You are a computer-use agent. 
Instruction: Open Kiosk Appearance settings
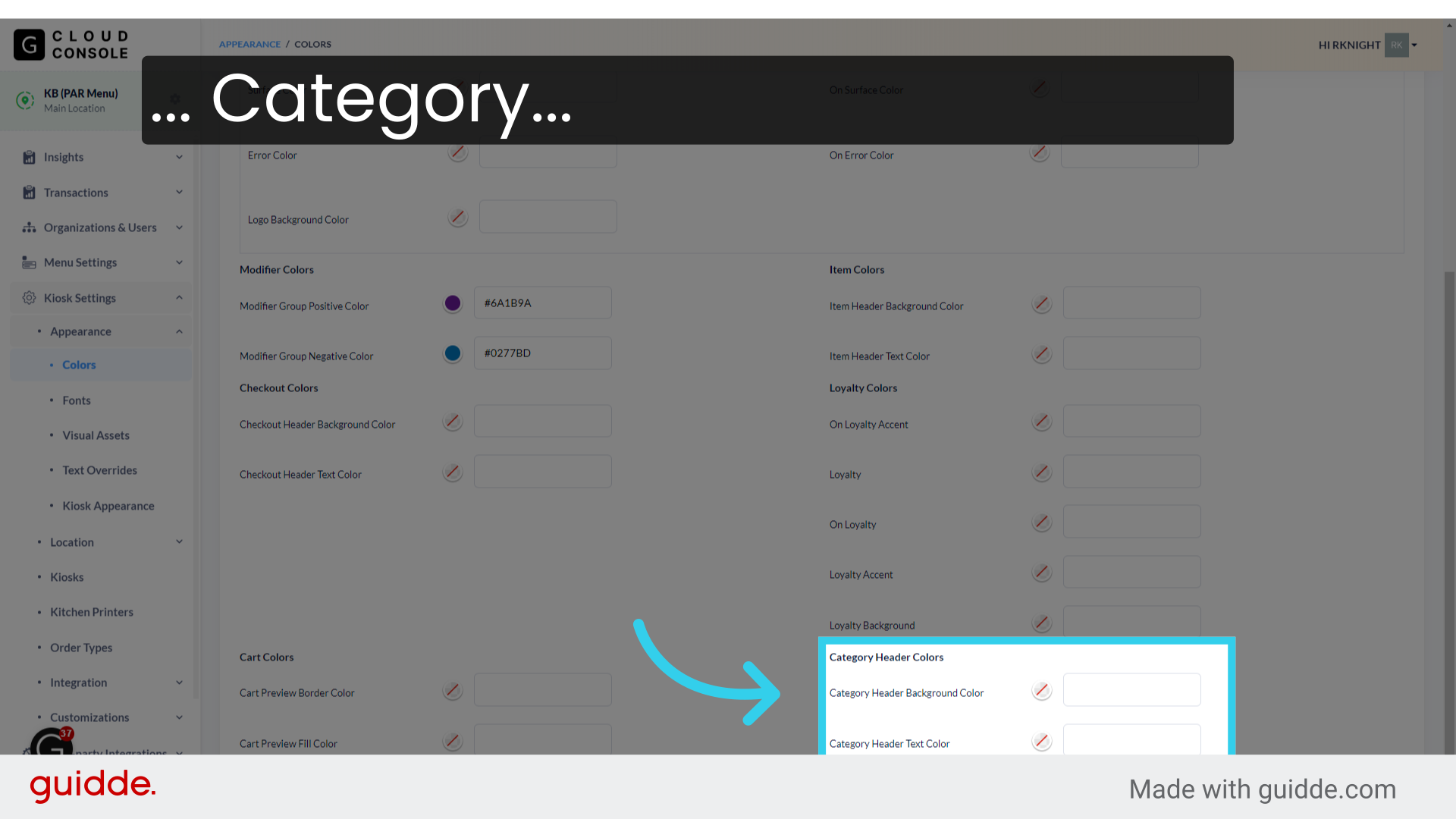click(108, 506)
